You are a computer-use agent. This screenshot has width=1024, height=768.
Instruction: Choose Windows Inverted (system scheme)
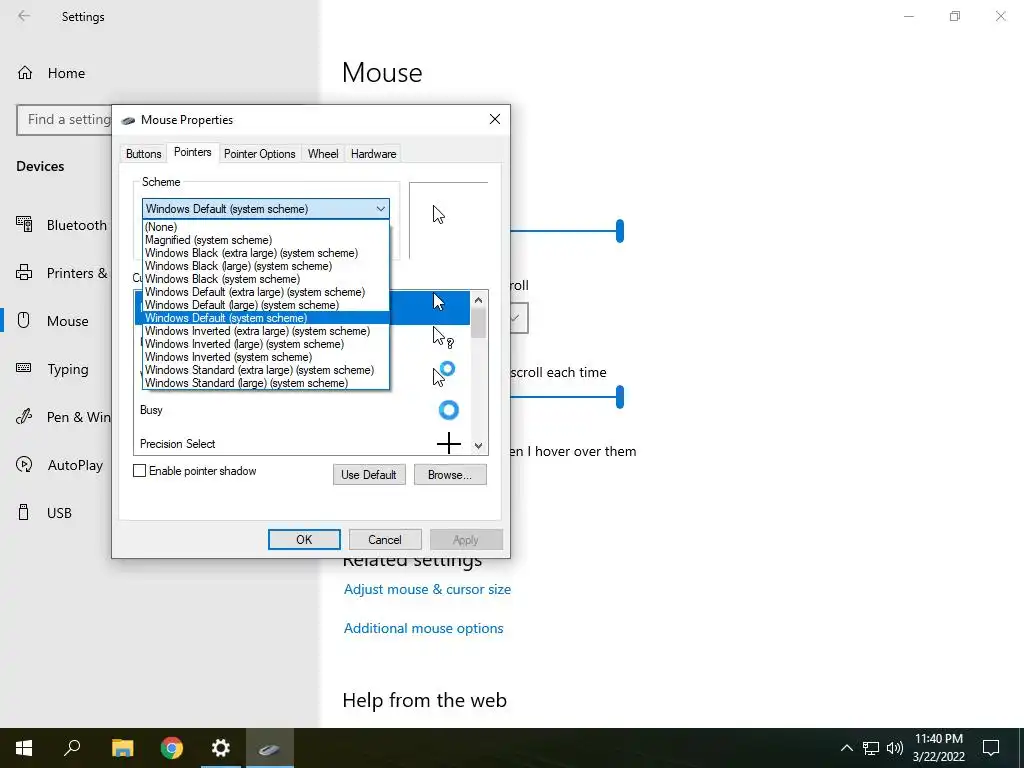266,357
